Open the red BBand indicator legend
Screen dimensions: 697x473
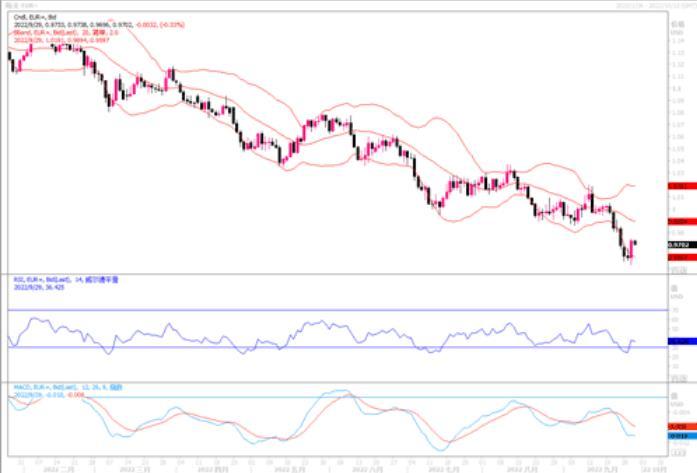click(x=60, y=32)
